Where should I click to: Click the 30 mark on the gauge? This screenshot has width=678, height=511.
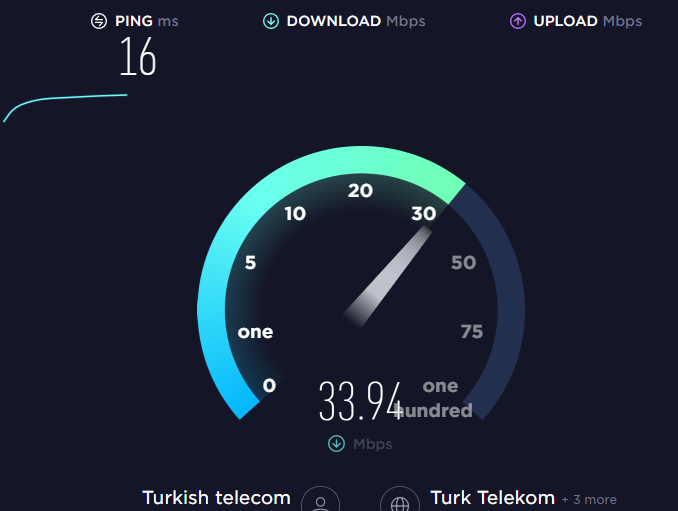424,213
